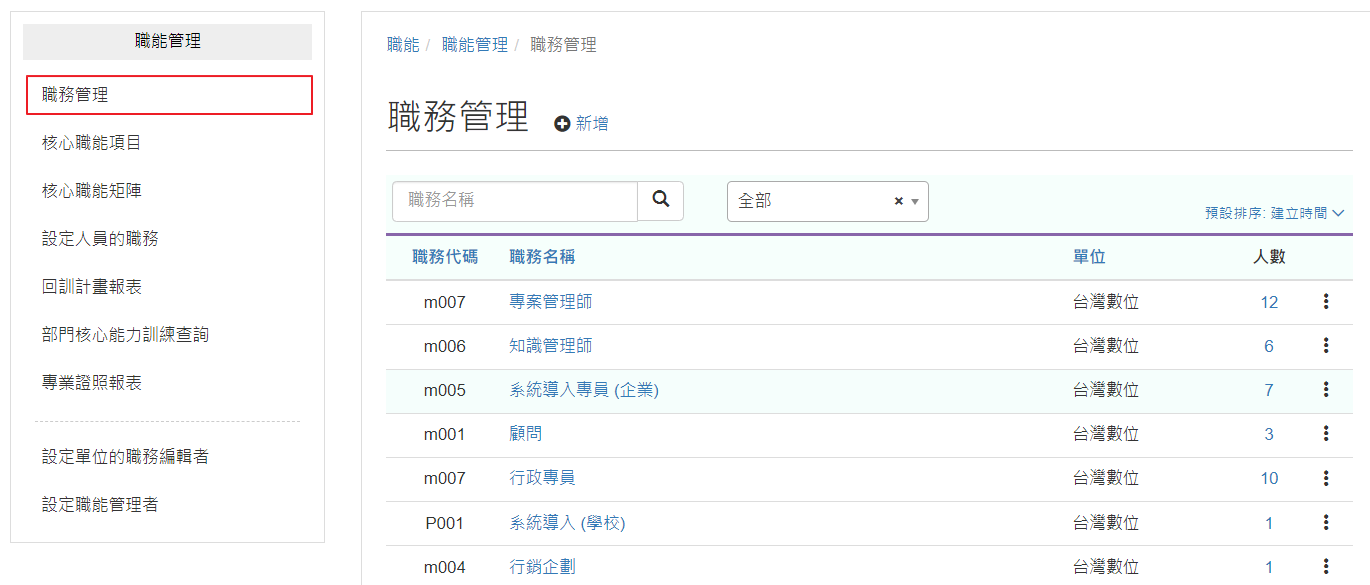Open three-dot menu for 系統導入 (學校) row
This screenshot has height=585, width=1370.
point(1326,522)
